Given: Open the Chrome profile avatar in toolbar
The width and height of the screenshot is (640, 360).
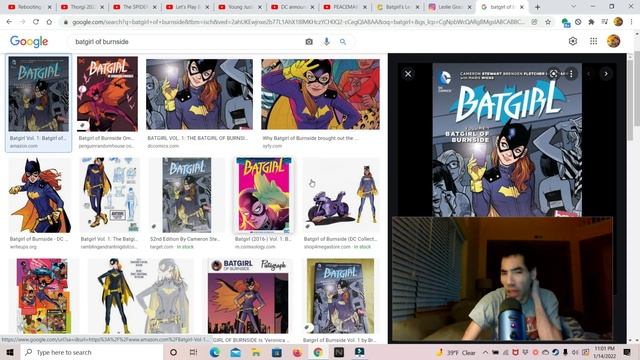Looking at the screenshot, I should pyautogui.click(x=618, y=22).
